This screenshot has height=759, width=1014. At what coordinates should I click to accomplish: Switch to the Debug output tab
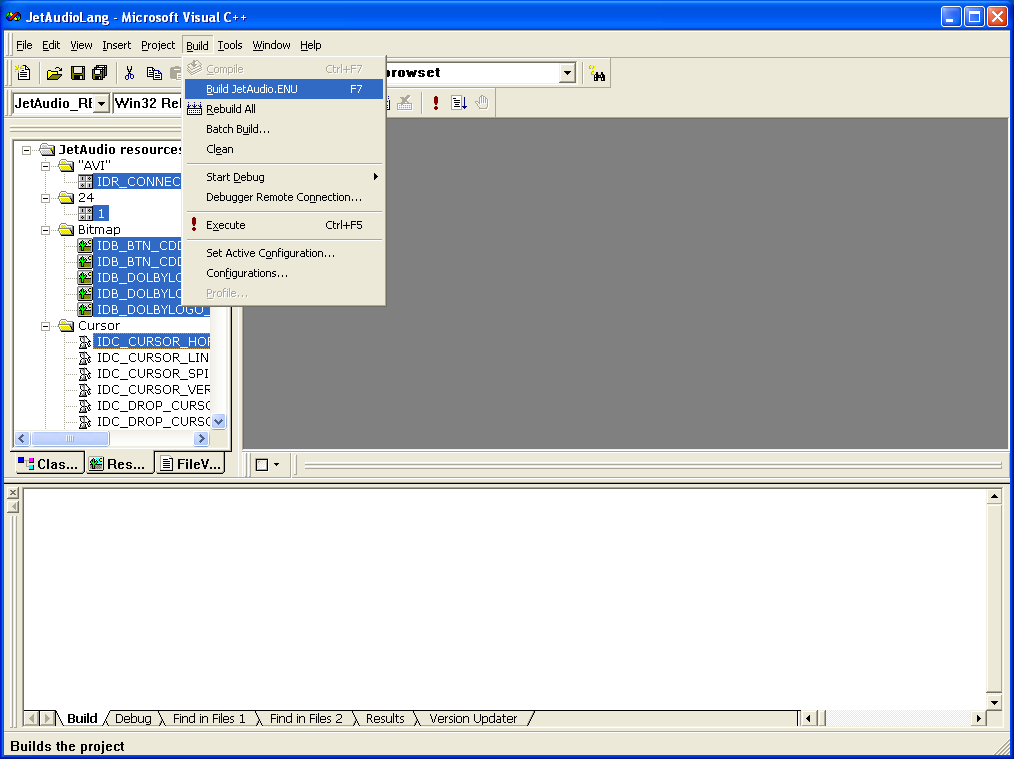[x=133, y=718]
